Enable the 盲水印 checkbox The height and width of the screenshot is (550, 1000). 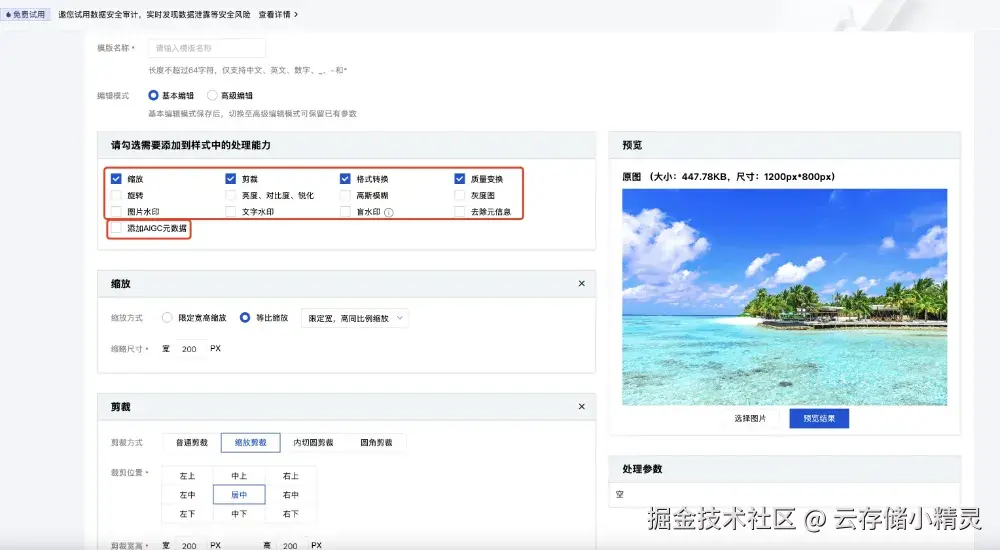pos(345,211)
